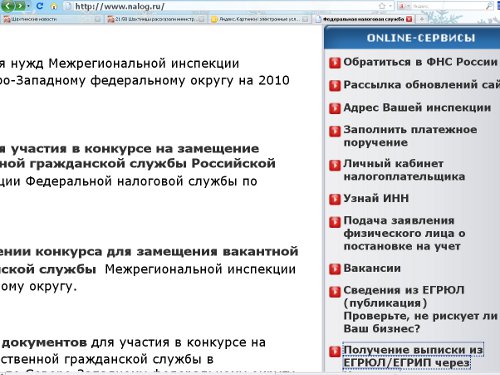Click text нужд Межрегиональной инспекции
500x375 pixels.
click(x=125, y=63)
